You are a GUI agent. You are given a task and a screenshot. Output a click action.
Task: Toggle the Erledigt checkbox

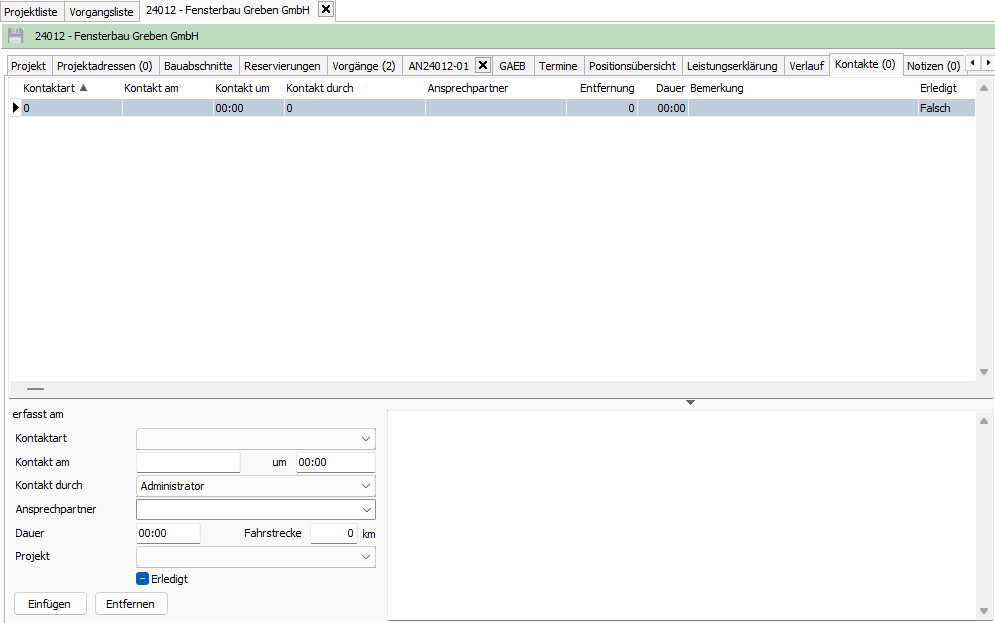coord(142,579)
